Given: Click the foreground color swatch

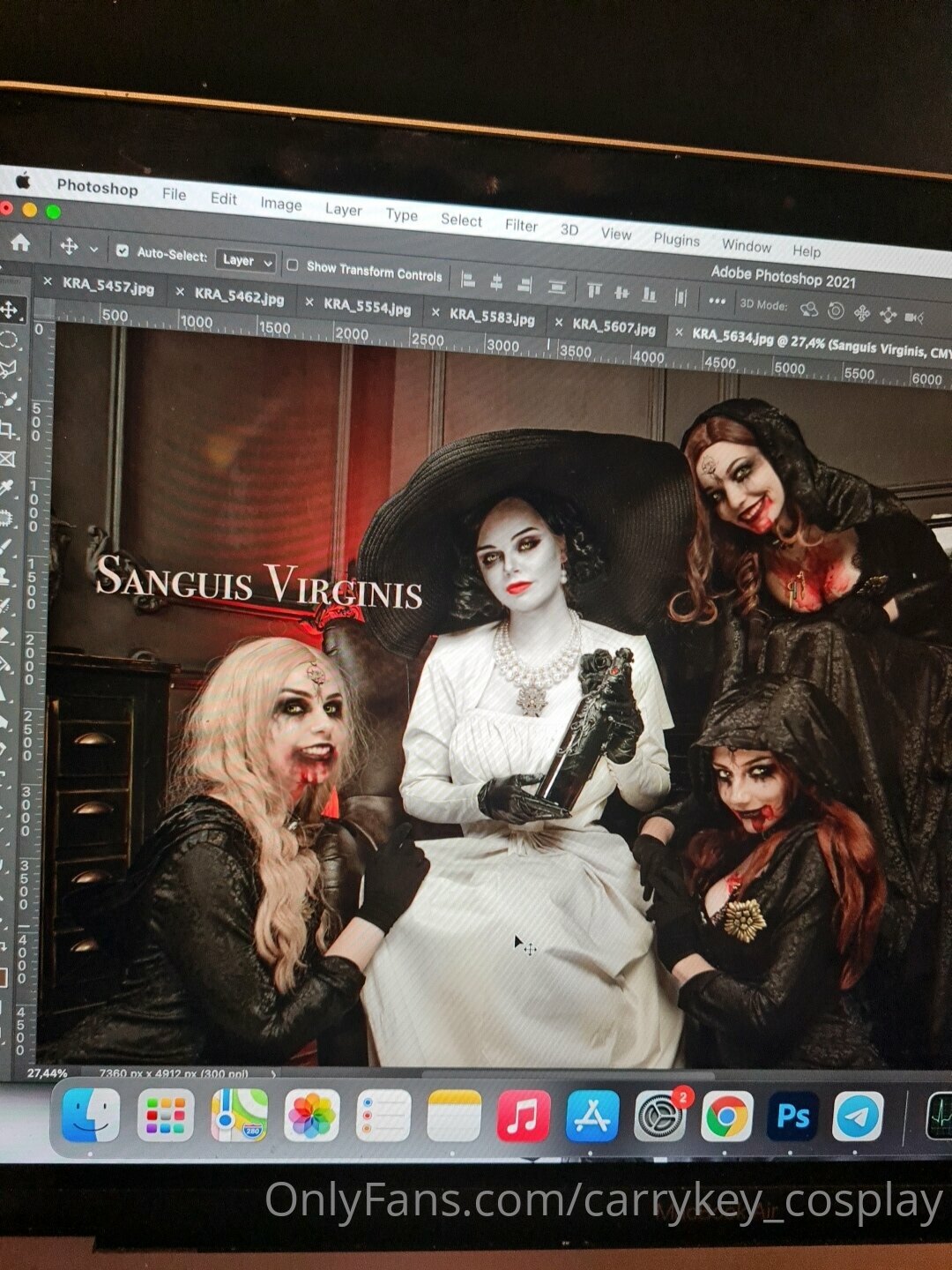Looking at the screenshot, I should pyautogui.click(x=3, y=976).
